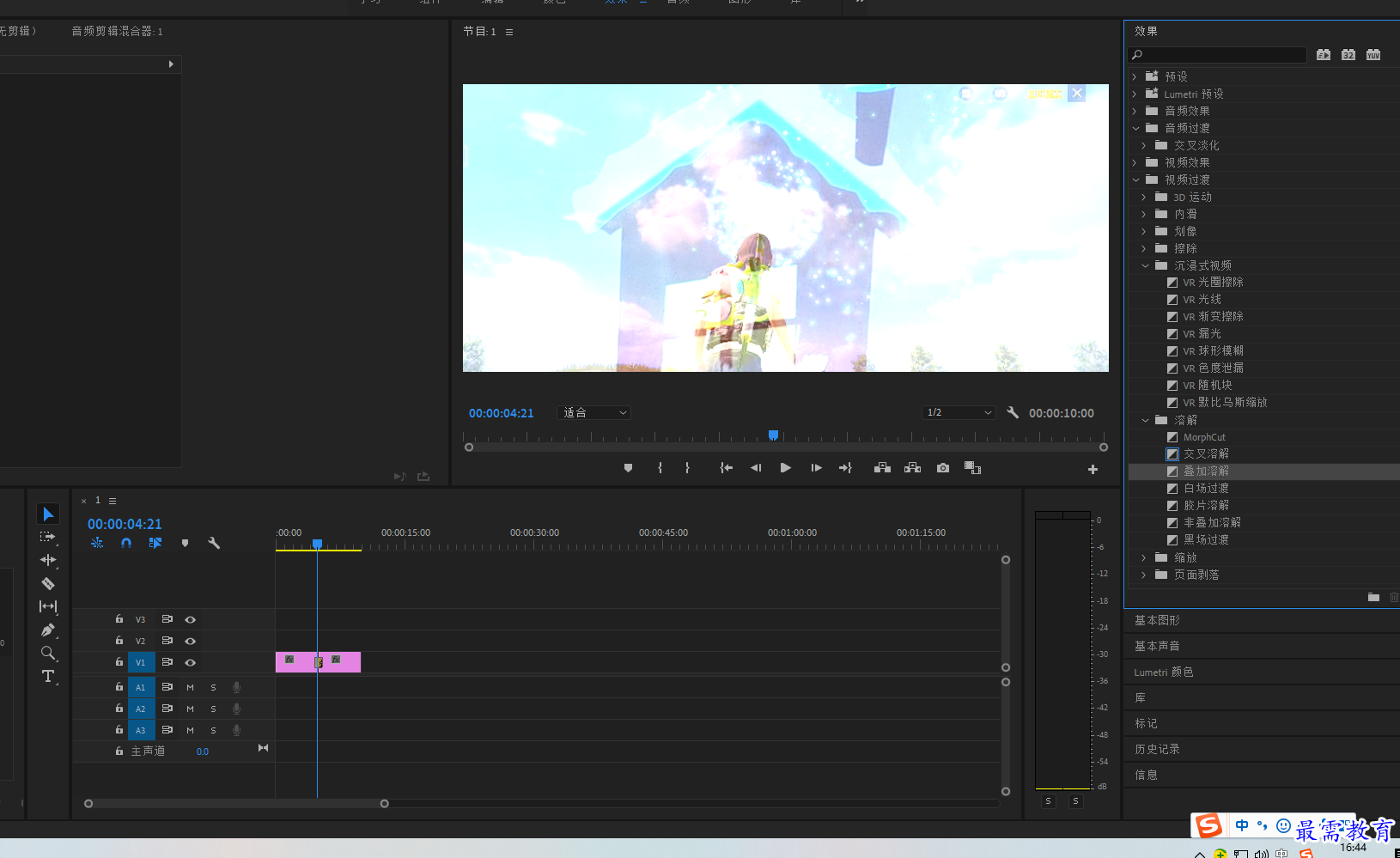Toggle lock on V3 track
Screen dimensions: 1400x858
click(119, 618)
